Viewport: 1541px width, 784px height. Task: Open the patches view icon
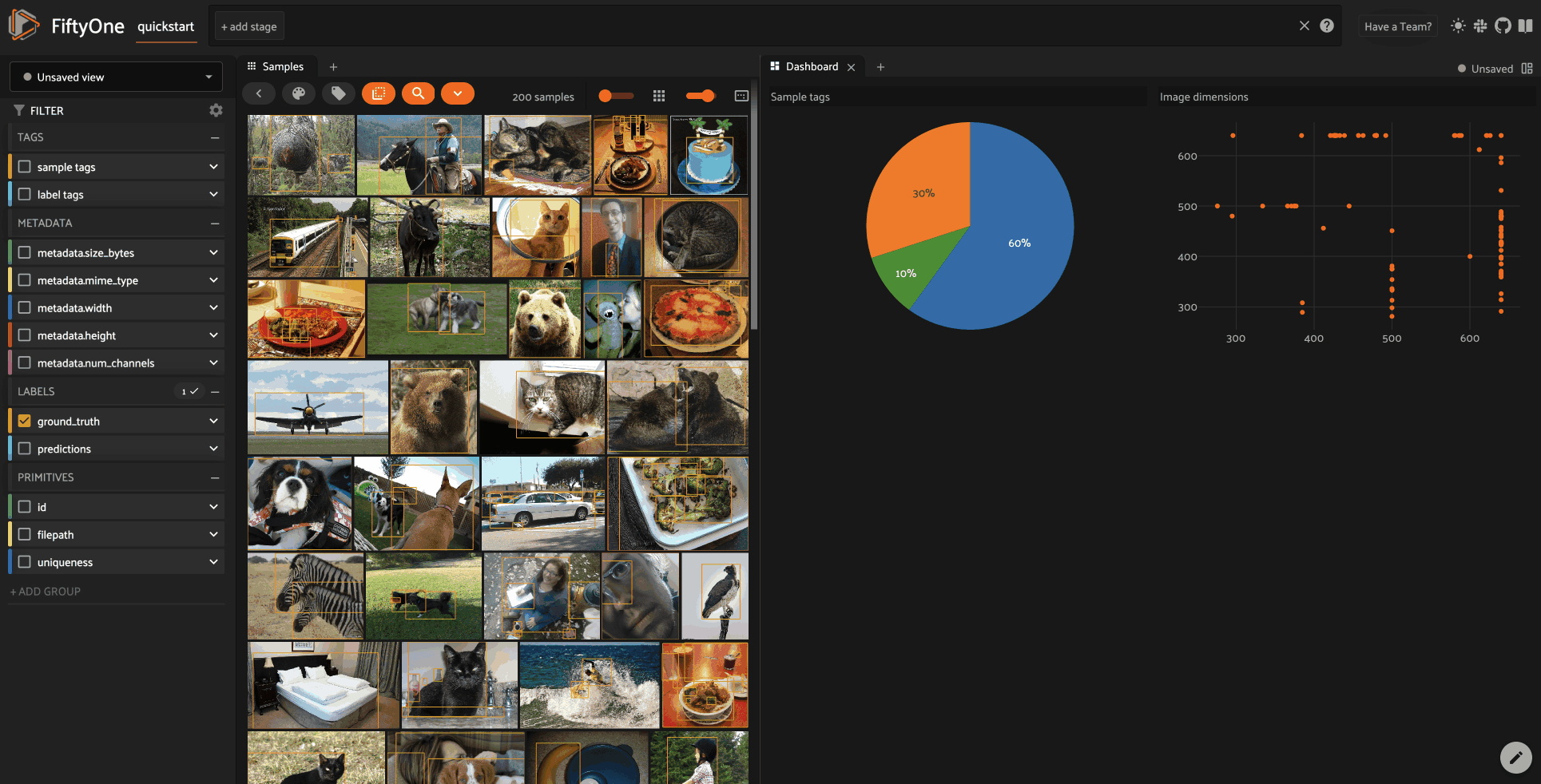(x=379, y=94)
